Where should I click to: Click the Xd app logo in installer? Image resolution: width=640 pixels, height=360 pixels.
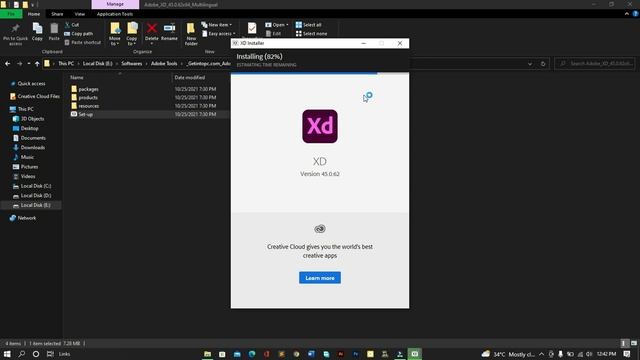(320, 127)
